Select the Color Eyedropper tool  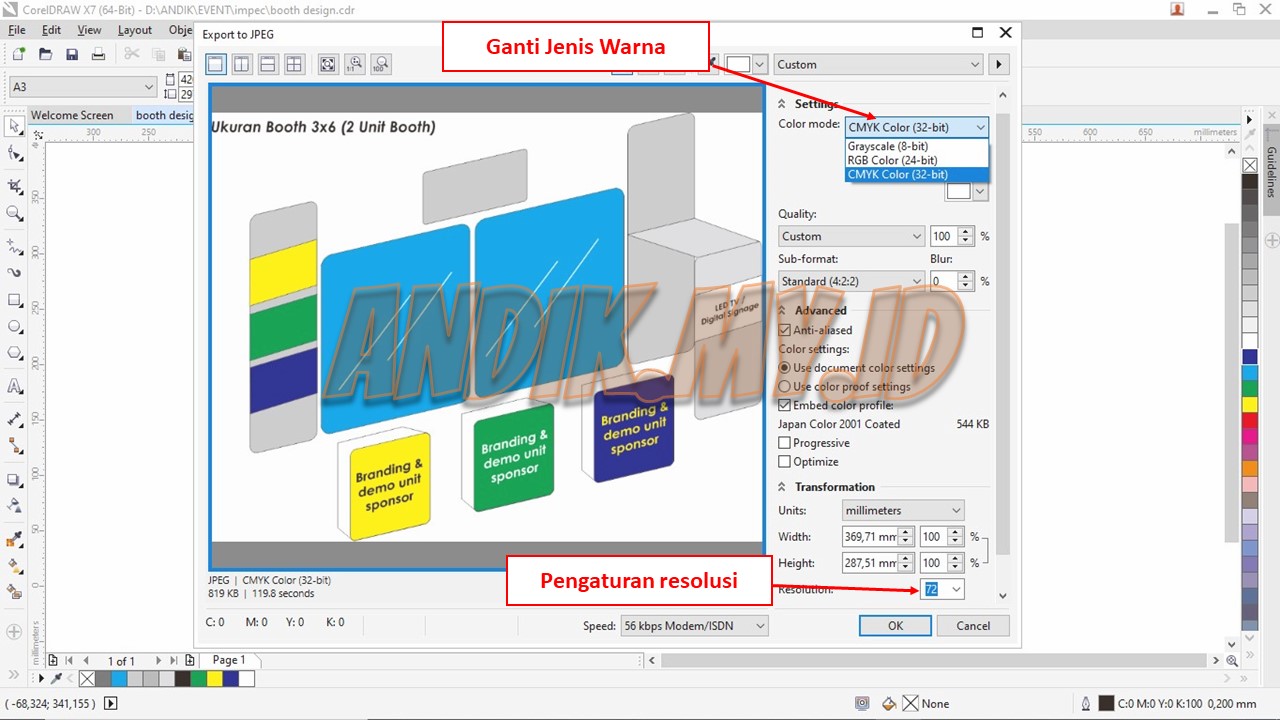(x=14, y=539)
